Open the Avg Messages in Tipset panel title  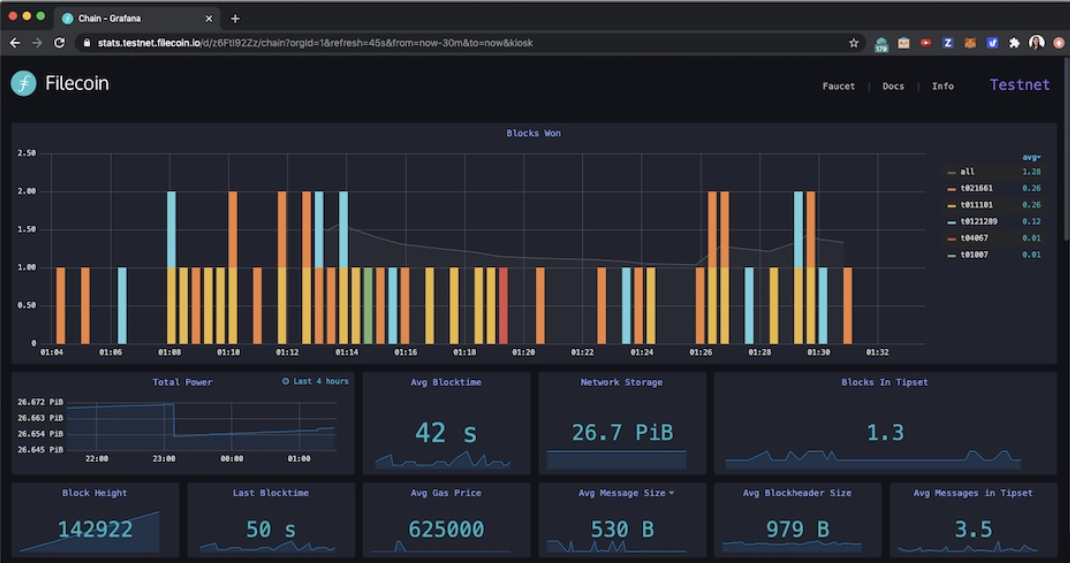[972, 493]
